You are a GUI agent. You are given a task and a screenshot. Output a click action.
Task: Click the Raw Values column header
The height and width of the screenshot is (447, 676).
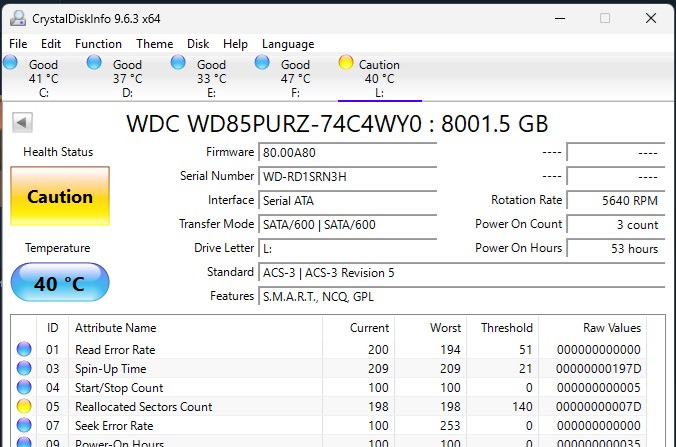click(x=612, y=328)
